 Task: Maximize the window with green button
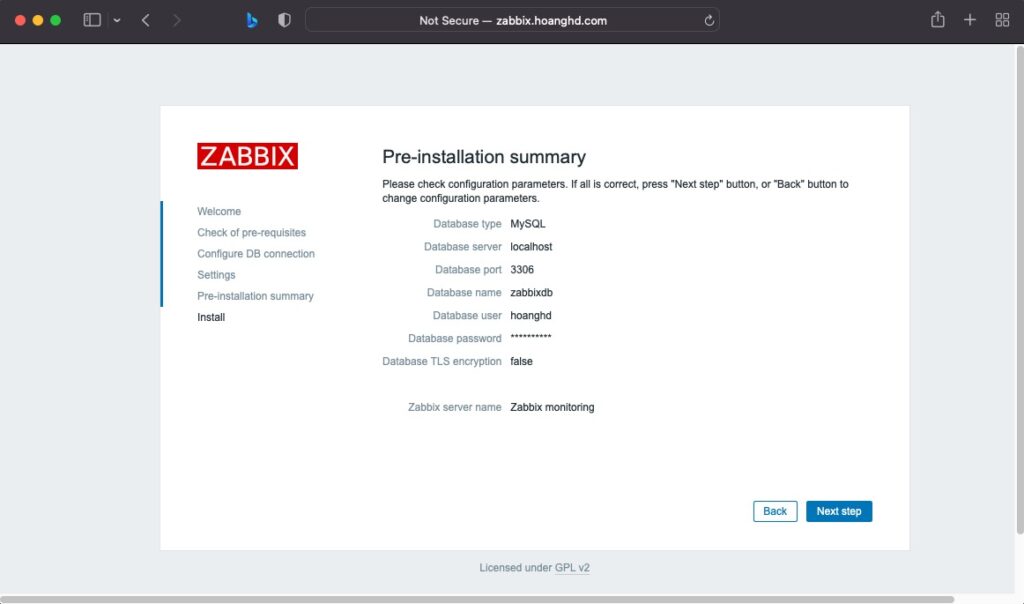pos(56,20)
